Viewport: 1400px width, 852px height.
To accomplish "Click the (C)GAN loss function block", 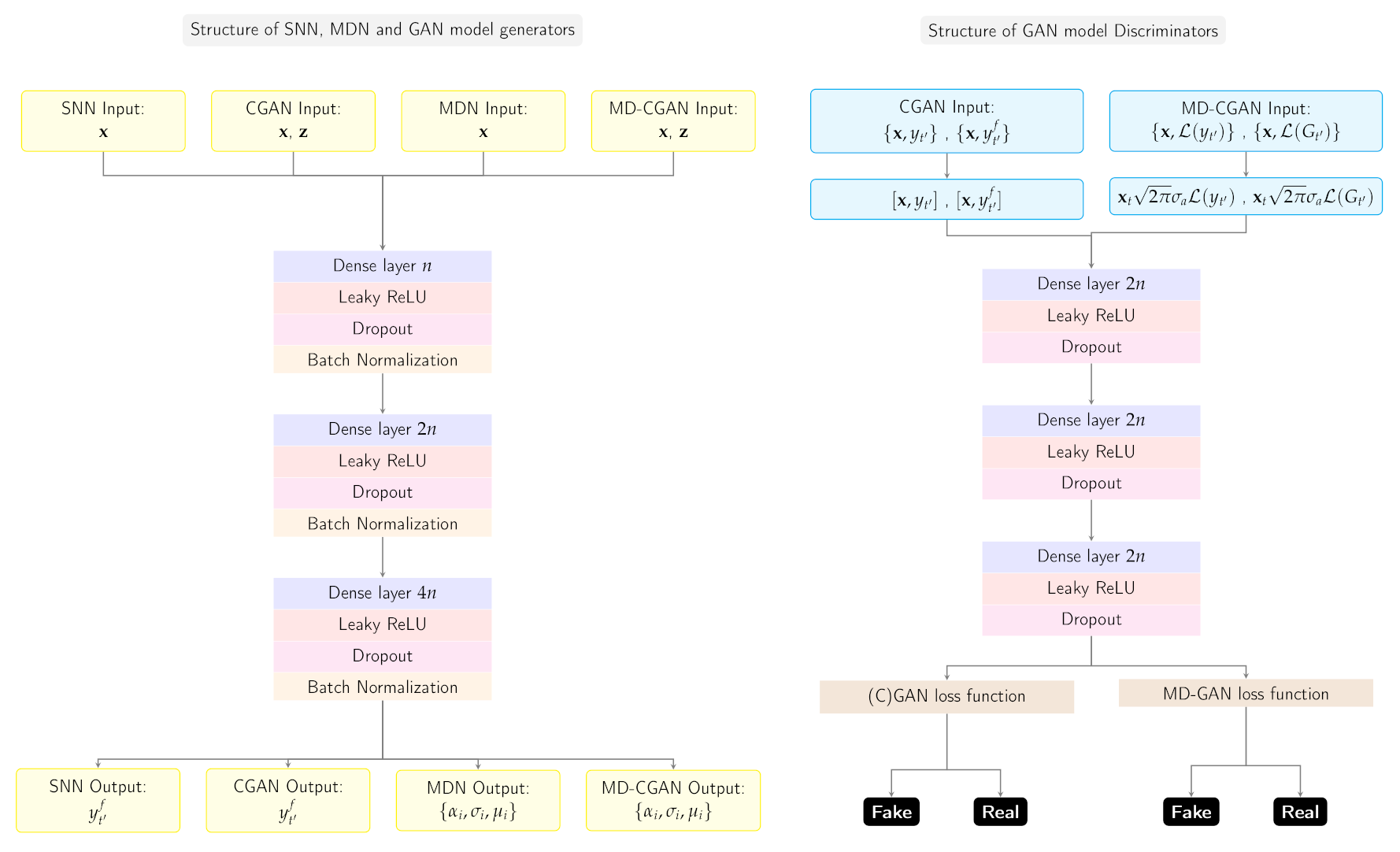I will coord(946,696).
